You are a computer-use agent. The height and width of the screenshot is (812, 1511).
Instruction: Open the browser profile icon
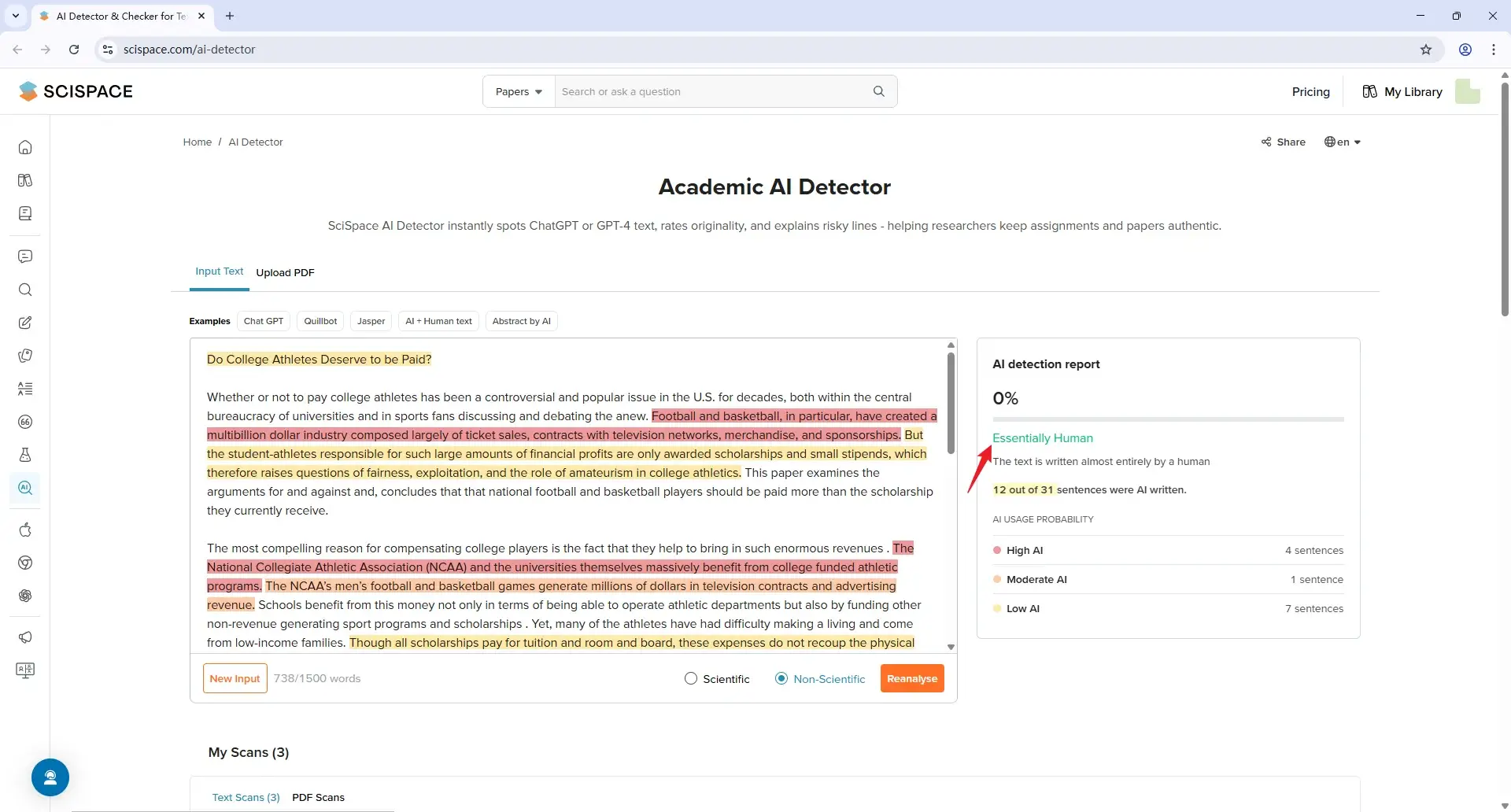[x=1465, y=50]
